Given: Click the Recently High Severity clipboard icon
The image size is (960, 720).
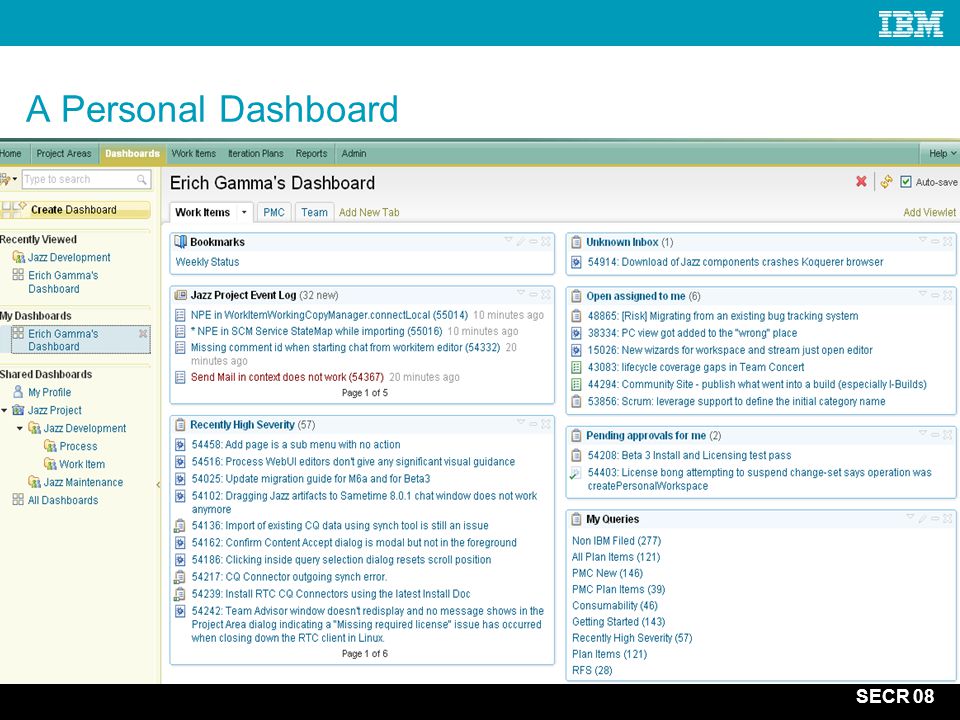Looking at the screenshot, I should [x=180, y=425].
